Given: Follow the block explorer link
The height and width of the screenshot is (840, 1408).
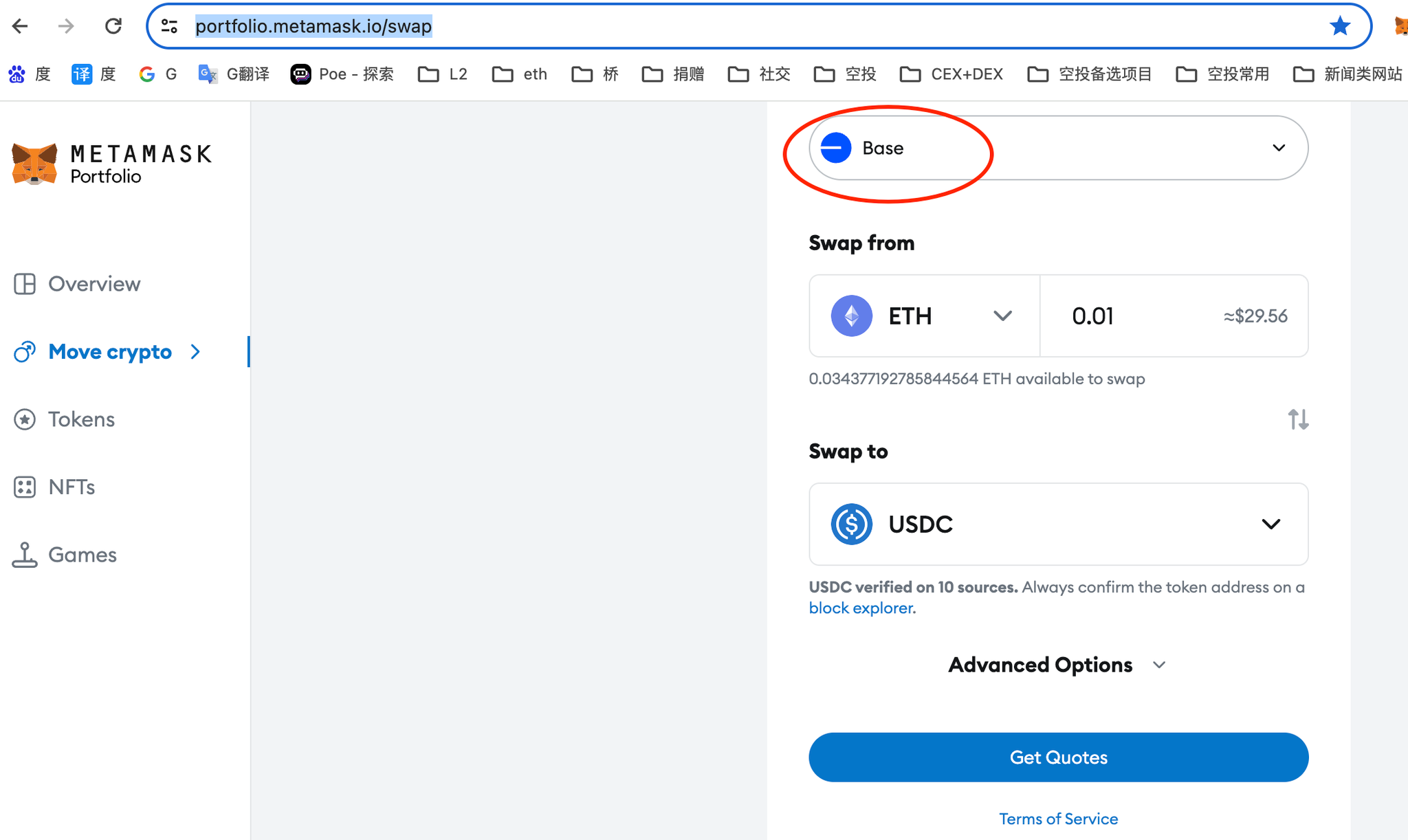Looking at the screenshot, I should pyautogui.click(x=861, y=608).
